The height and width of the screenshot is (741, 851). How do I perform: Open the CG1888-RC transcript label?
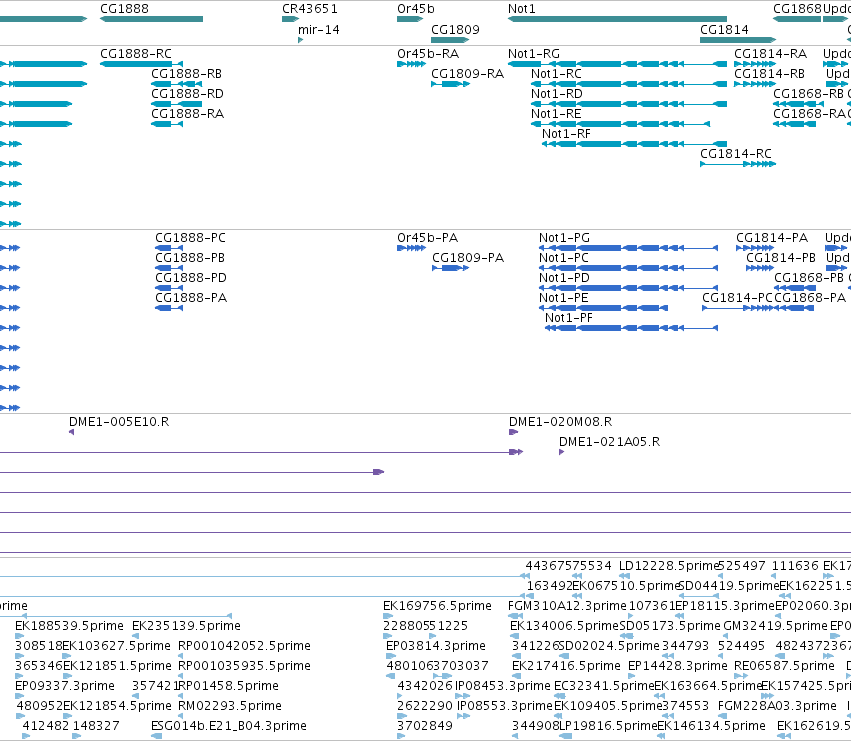[136, 54]
